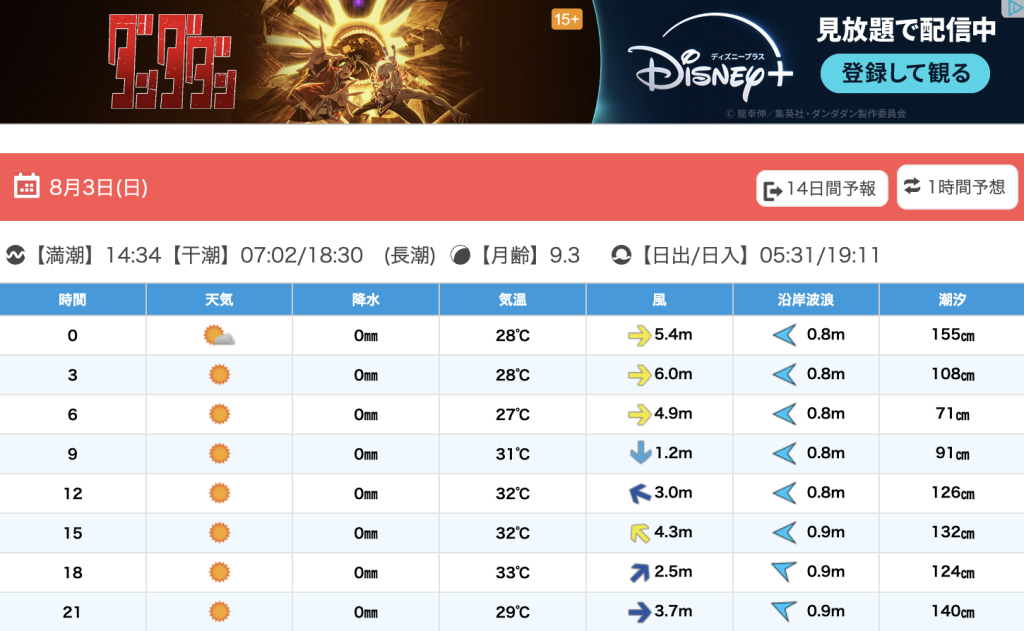Select the 沿岸波浪 column header

[805, 299]
